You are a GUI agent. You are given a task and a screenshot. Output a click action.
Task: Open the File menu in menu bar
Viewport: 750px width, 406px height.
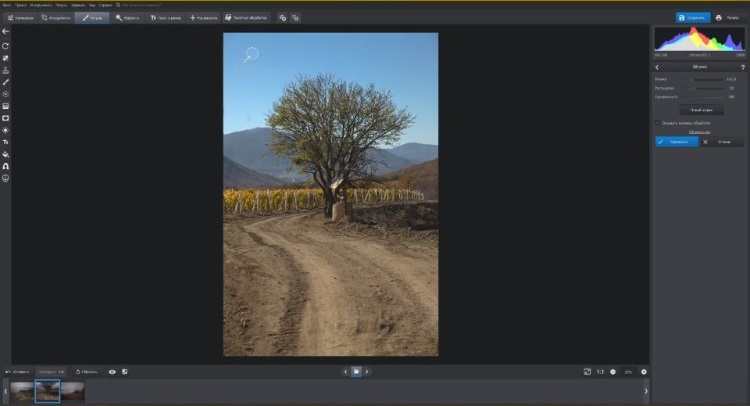coord(6,5)
